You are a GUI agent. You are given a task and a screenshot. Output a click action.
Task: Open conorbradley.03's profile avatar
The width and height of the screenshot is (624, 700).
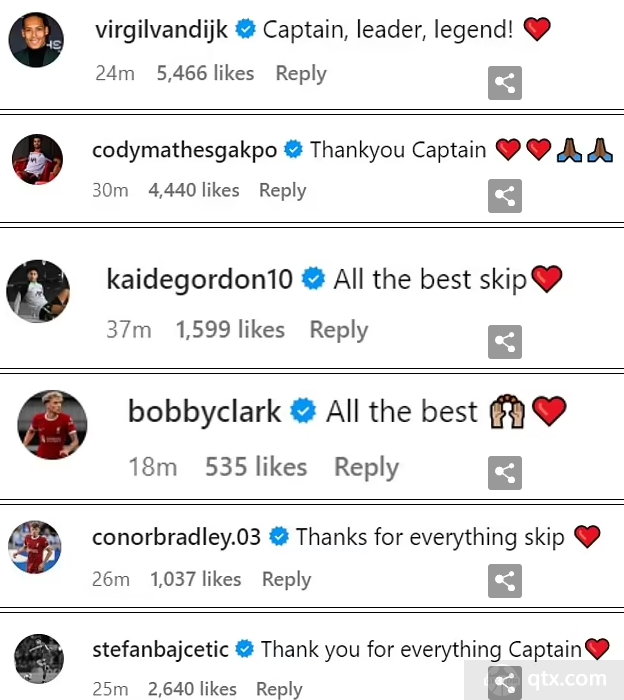pyautogui.click(x=34, y=547)
